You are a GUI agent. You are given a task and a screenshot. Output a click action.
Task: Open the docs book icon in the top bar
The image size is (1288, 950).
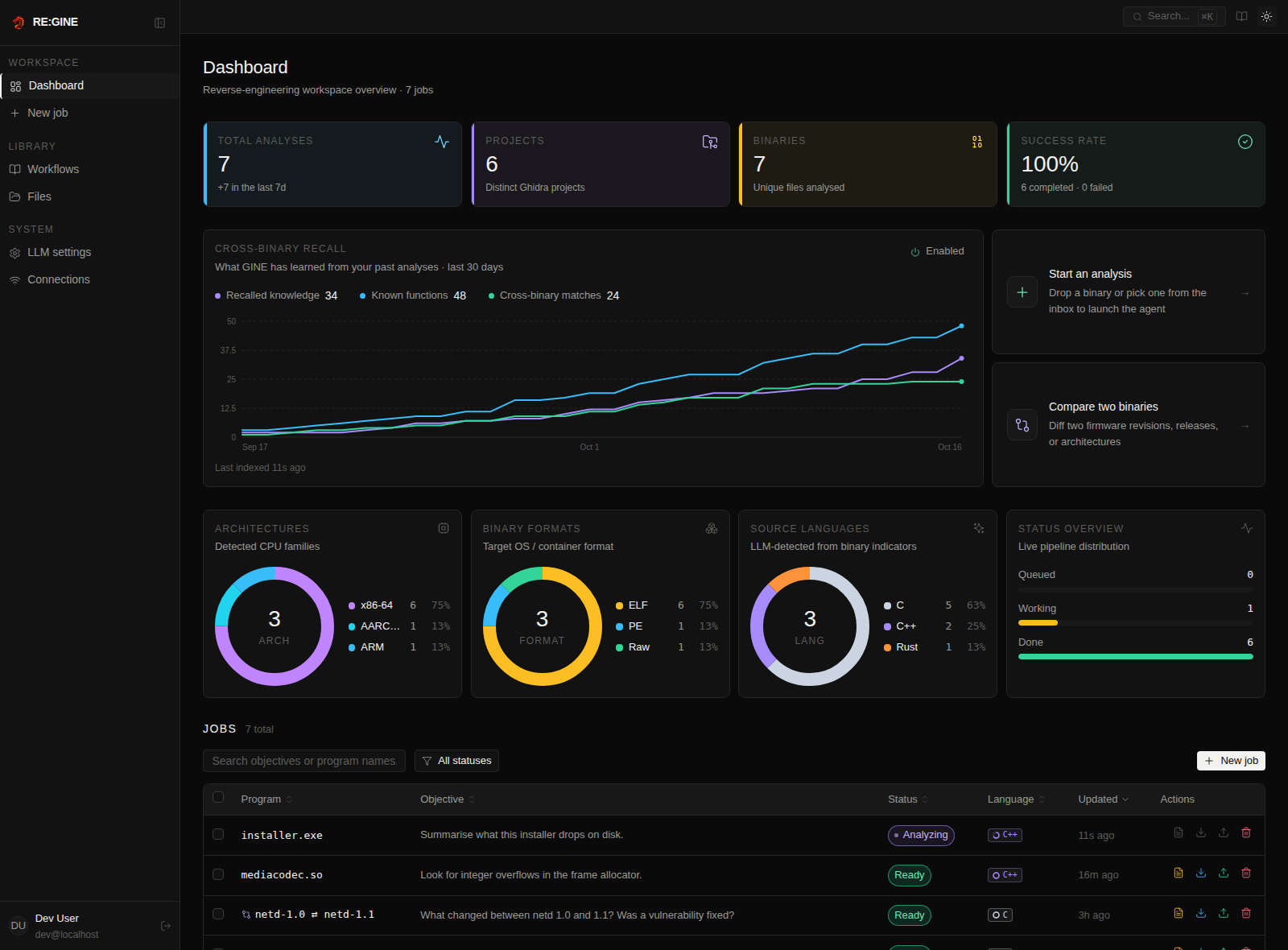[x=1242, y=16]
